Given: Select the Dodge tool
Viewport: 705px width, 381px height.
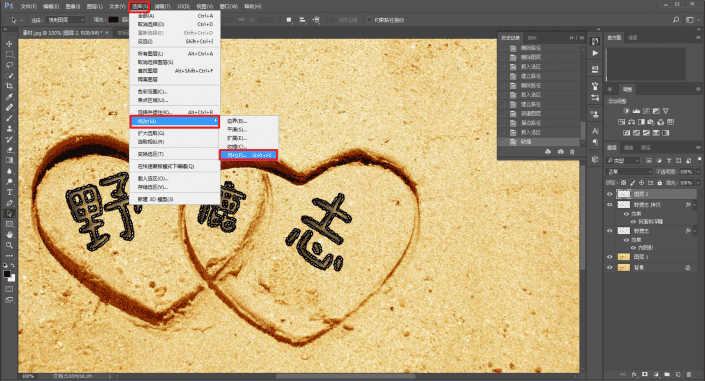Looking at the screenshot, I should (x=9, y=182).
